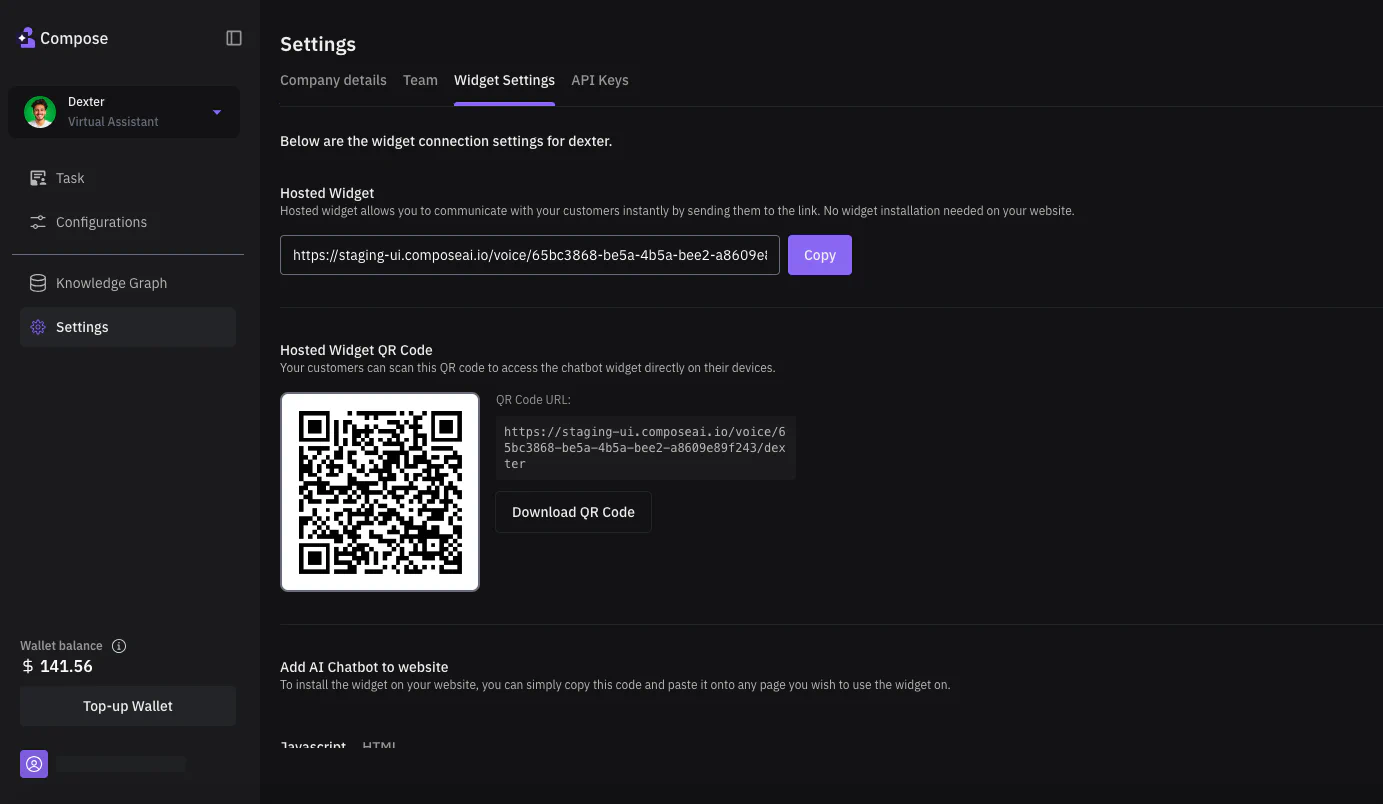Click the user profile icon

click(x=34, y=764)
